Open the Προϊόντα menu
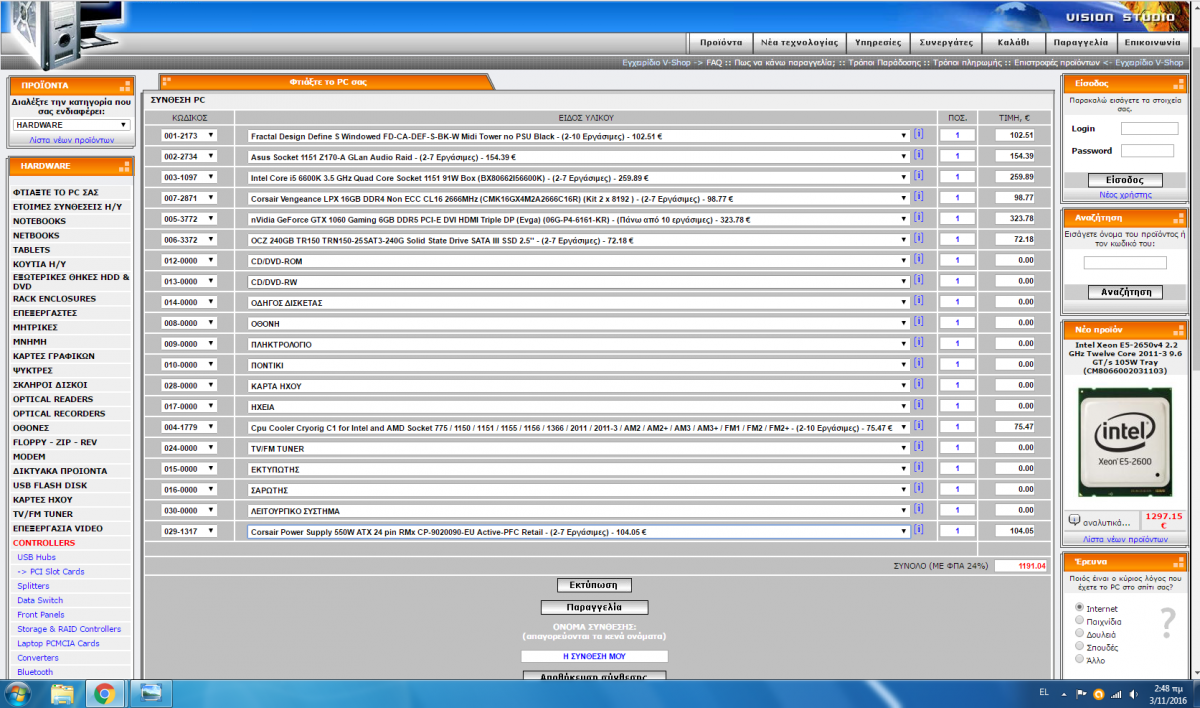The image size is (1200, 708). pos(720,43)
